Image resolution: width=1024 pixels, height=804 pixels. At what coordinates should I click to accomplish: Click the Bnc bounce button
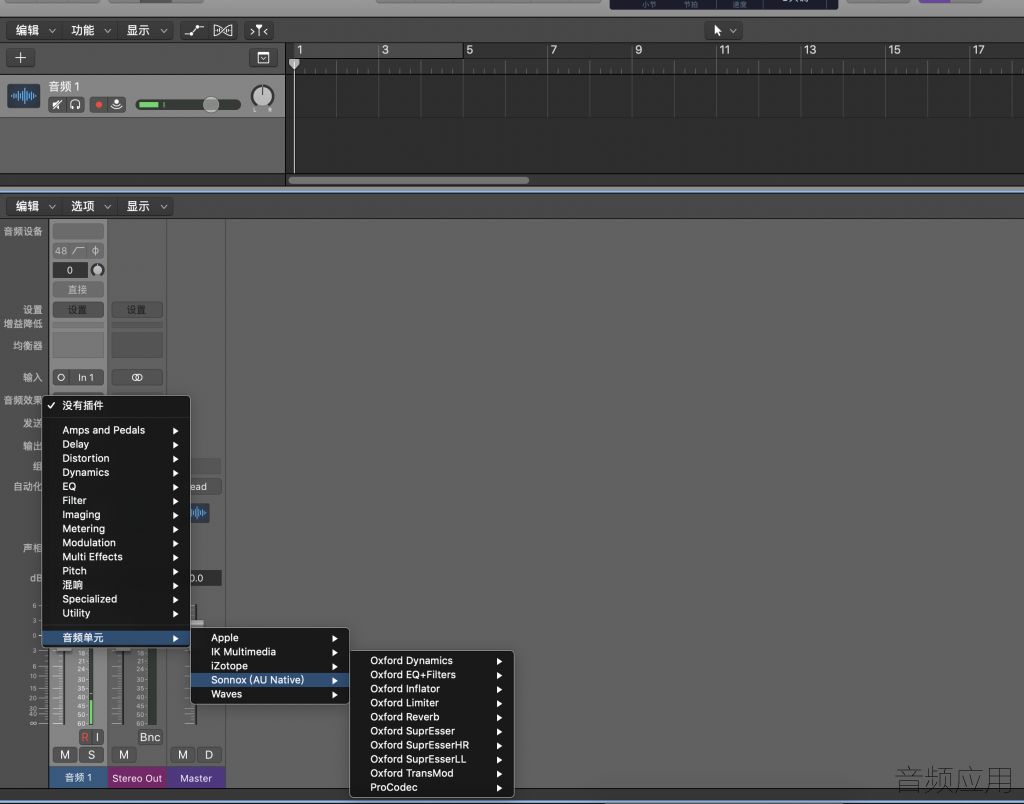pyautogui.click(x=150, y=737)
